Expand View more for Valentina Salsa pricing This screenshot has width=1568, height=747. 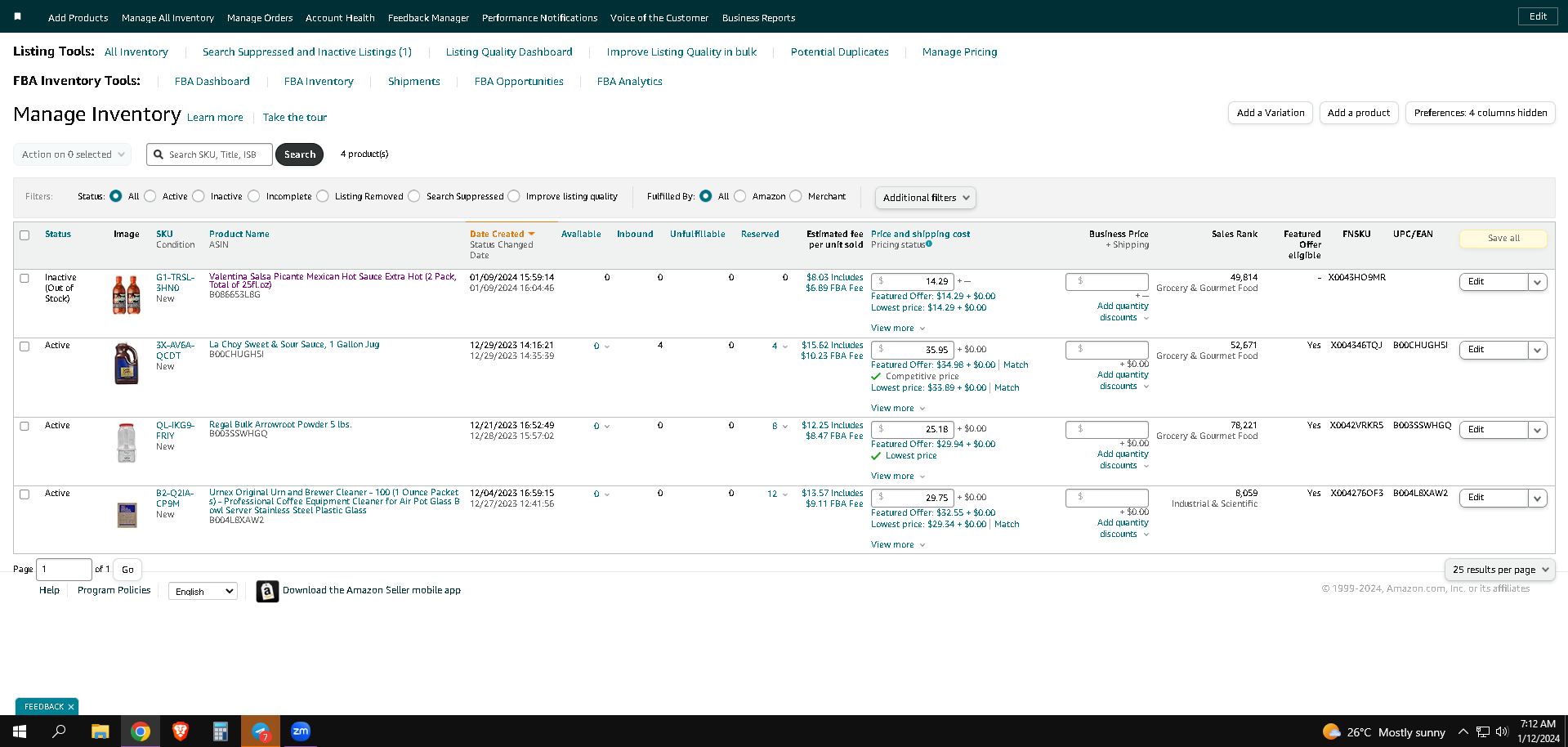point(898,329)
